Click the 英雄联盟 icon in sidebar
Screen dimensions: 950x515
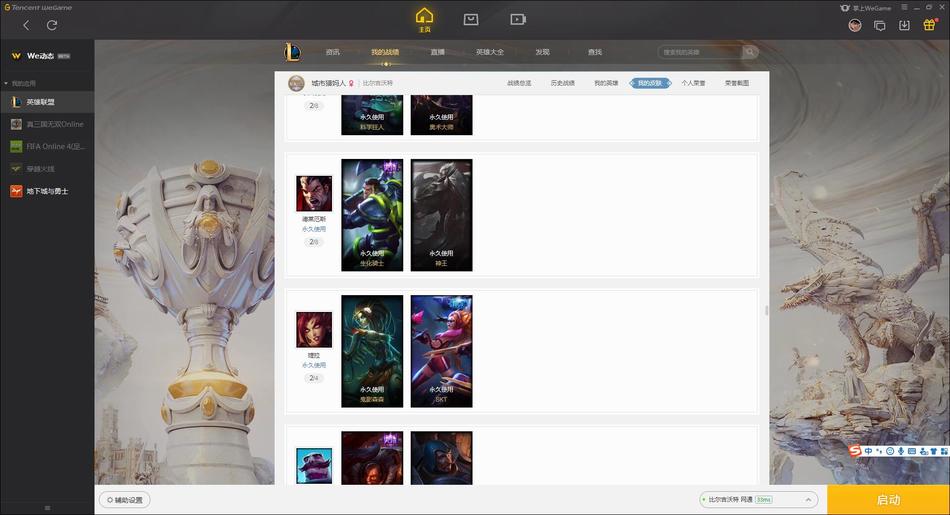tap(16, 102)
